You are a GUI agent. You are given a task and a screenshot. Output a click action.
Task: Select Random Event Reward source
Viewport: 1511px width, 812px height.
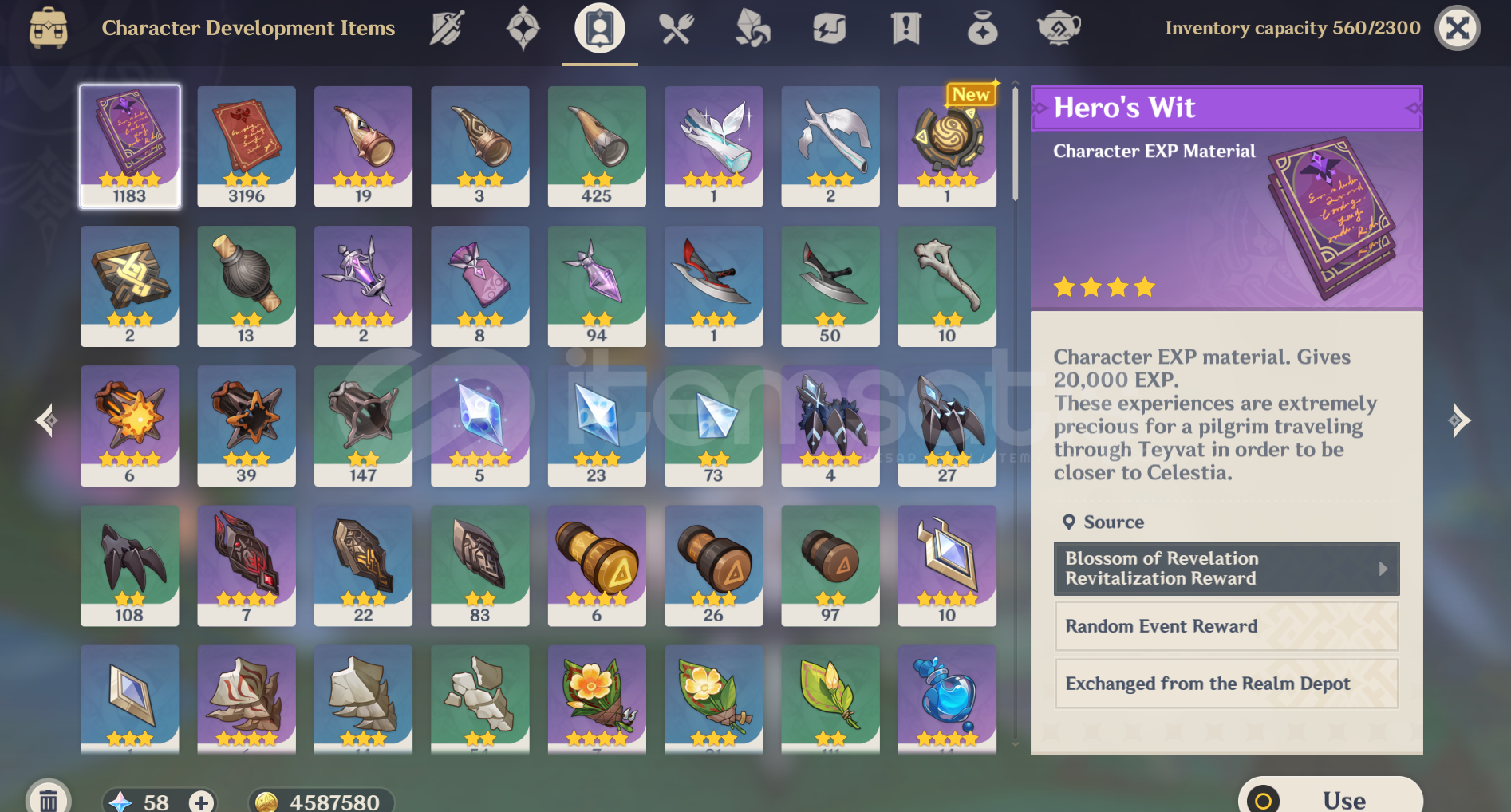click(1226, 626)
